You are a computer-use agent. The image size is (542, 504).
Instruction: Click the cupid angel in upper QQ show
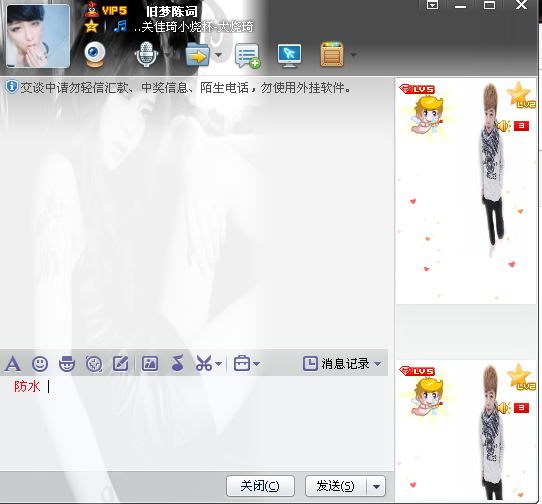(x=426, y=115)
